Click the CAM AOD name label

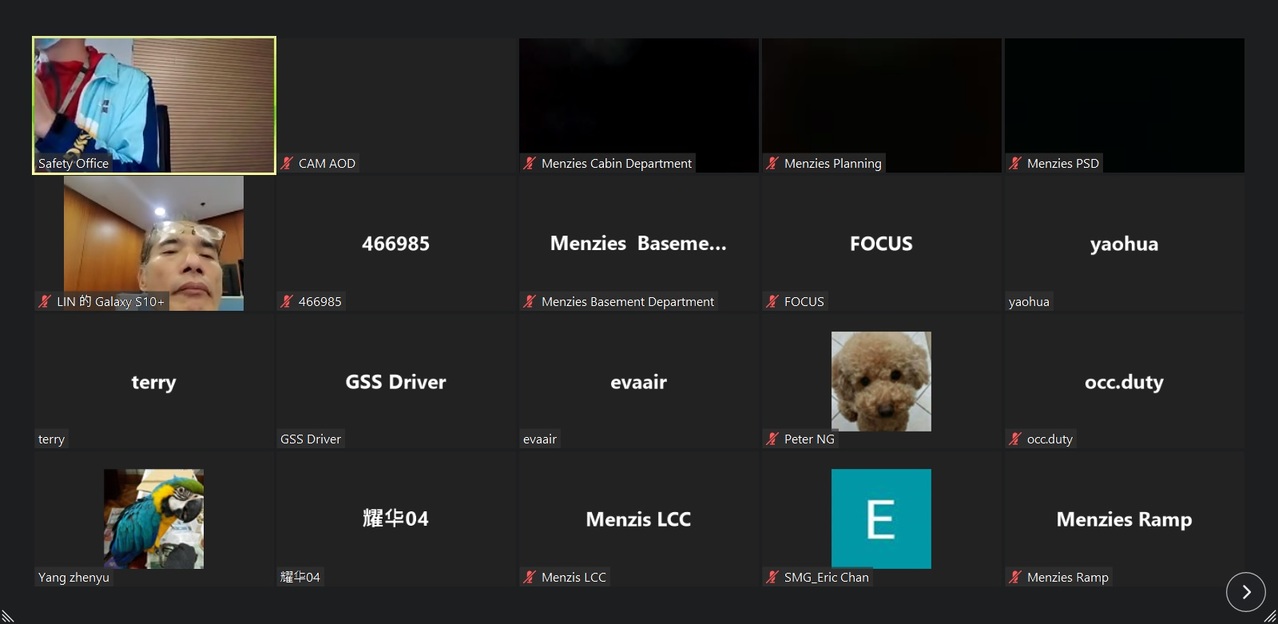327,163
